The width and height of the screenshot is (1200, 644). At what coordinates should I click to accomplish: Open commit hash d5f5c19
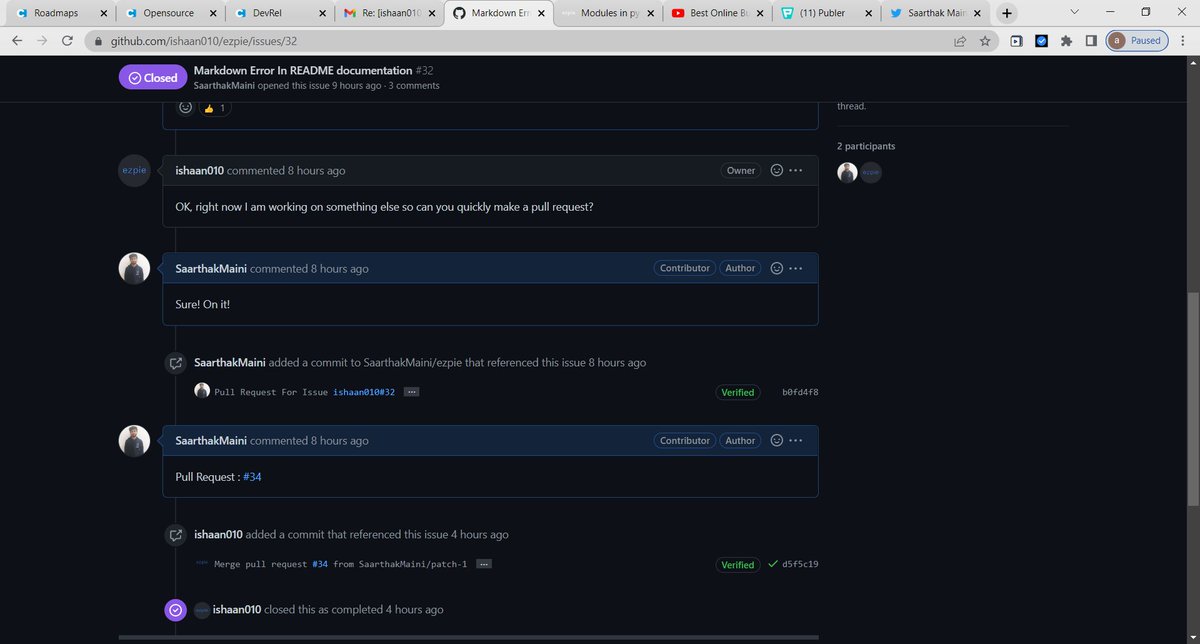point(800,564)
